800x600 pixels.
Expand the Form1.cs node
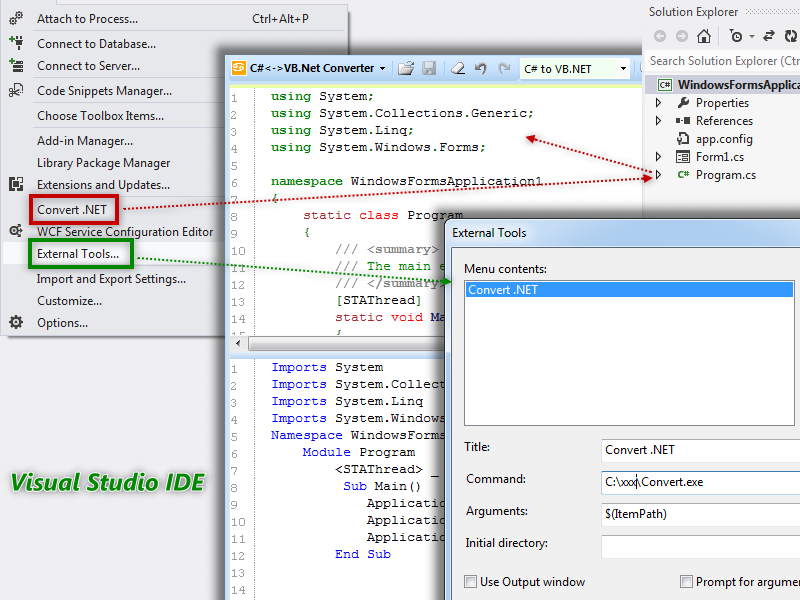pyautogui.click(x=658, y=156)
